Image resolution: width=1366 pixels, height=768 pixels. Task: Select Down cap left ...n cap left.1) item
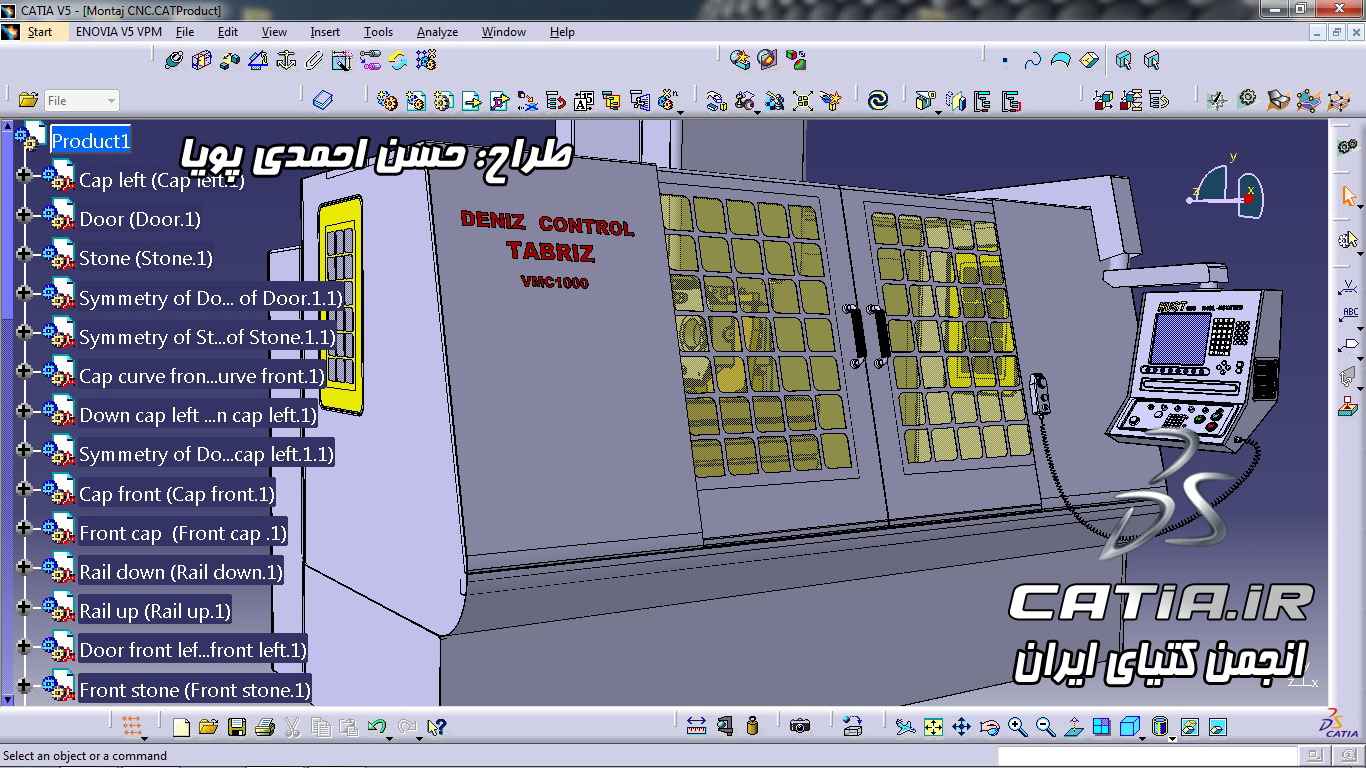(198, 415)
